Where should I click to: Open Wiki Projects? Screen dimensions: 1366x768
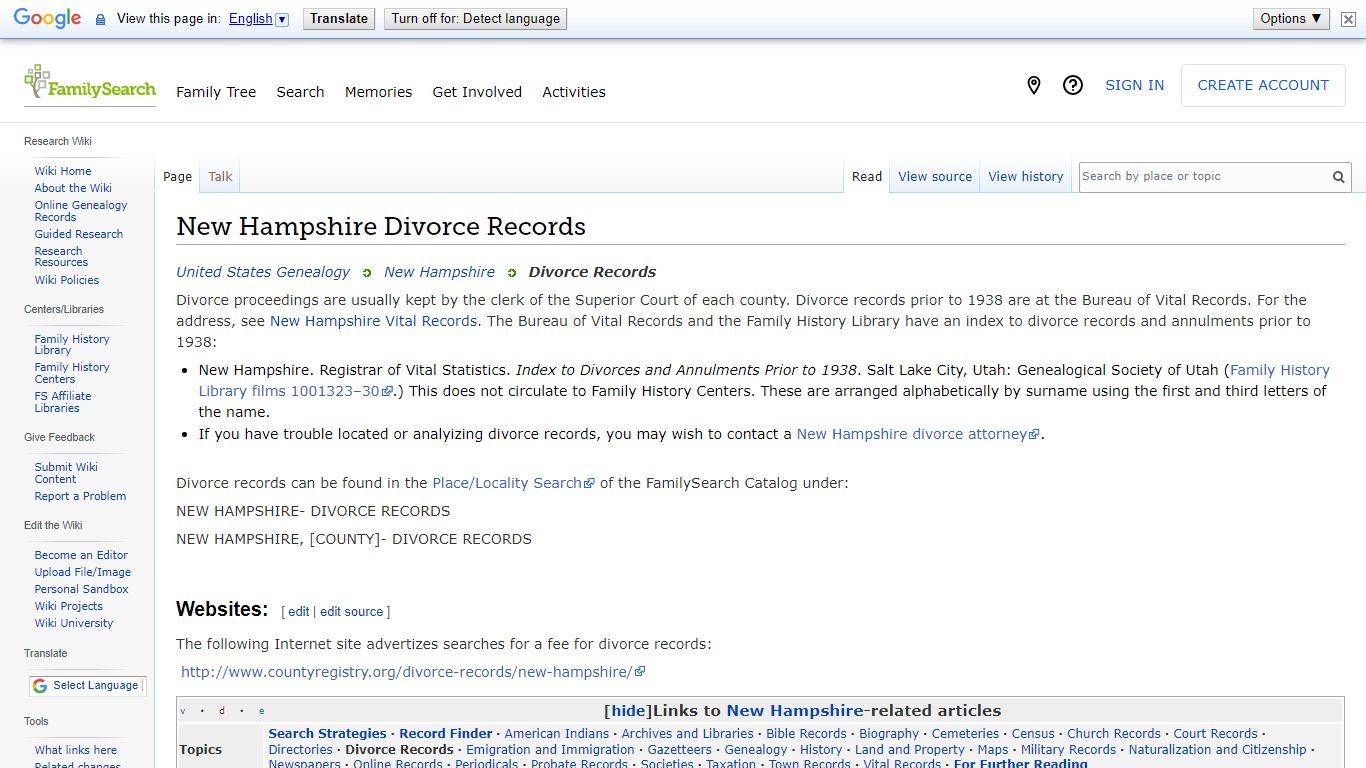(69, 606)
